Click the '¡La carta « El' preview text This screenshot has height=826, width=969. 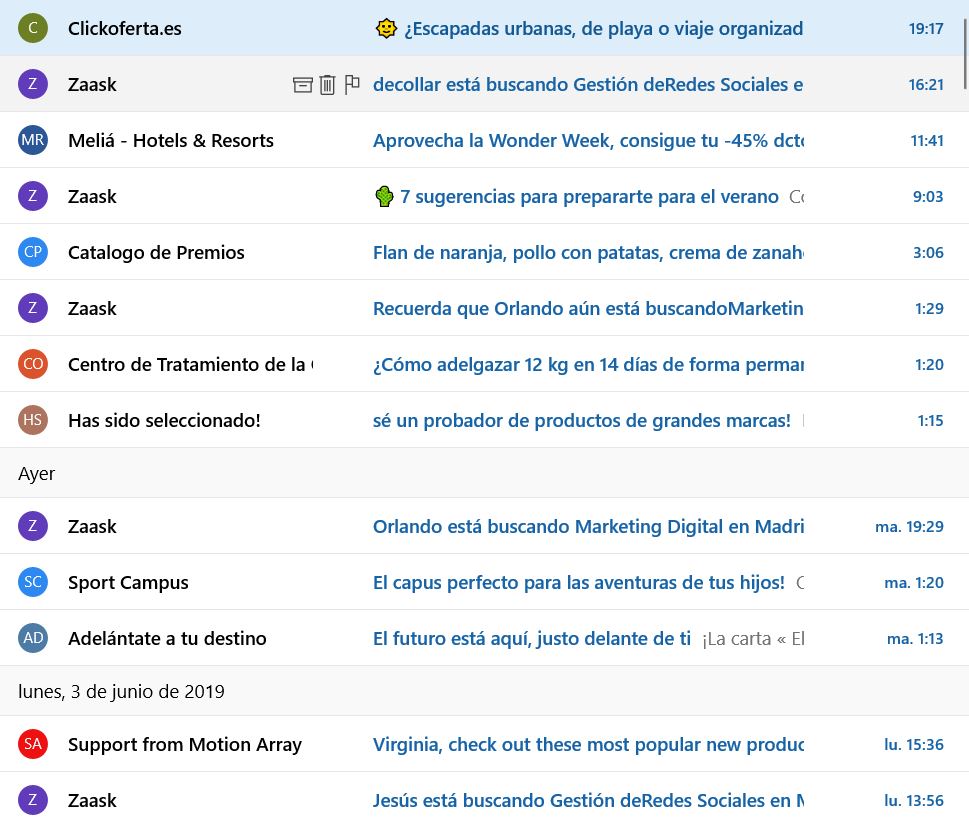pyautogui.click(x=753, y=639)
